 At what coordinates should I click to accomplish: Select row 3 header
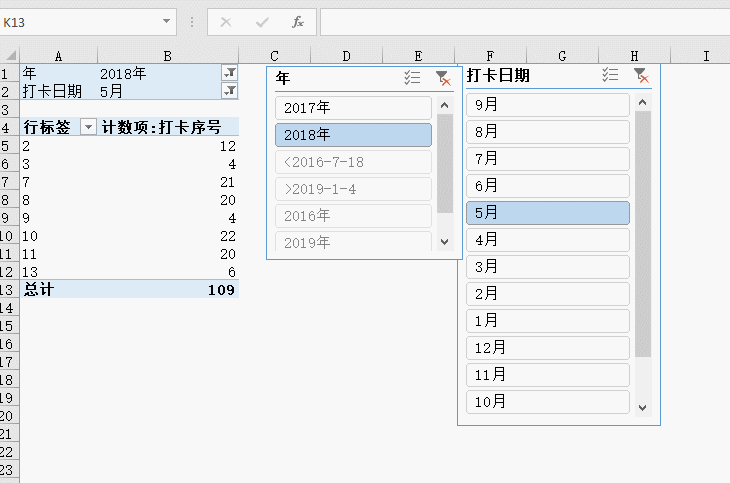(x=9, y=109)
